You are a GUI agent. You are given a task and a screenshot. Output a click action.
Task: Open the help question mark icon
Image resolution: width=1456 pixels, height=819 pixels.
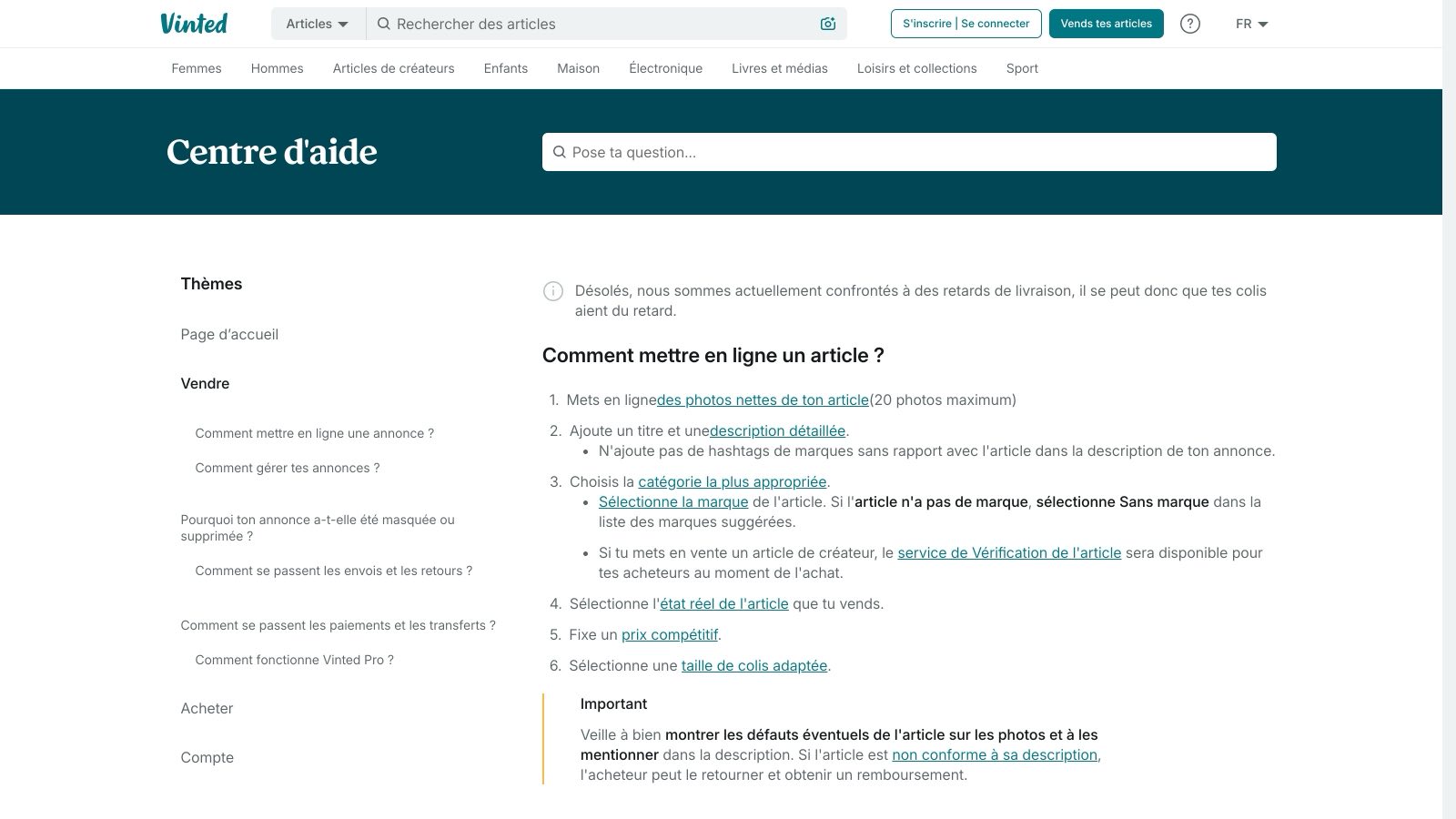1190,24
